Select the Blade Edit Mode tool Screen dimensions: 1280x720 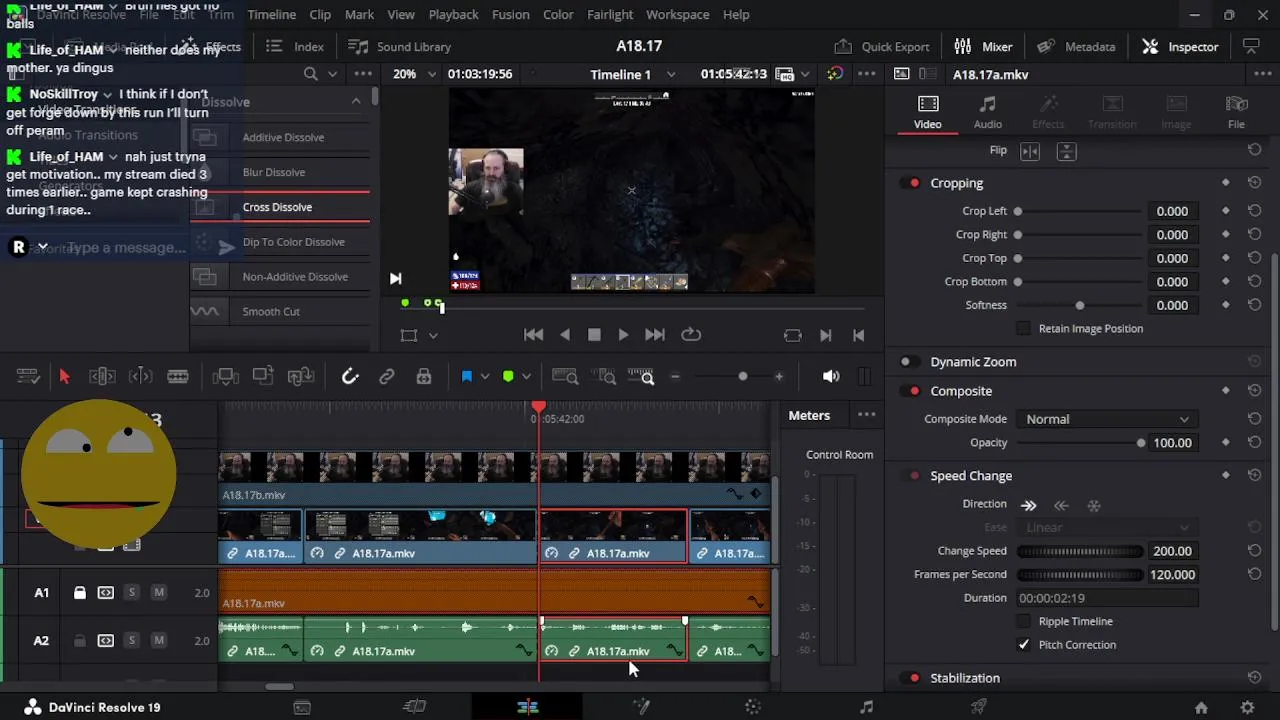point(178,377)
